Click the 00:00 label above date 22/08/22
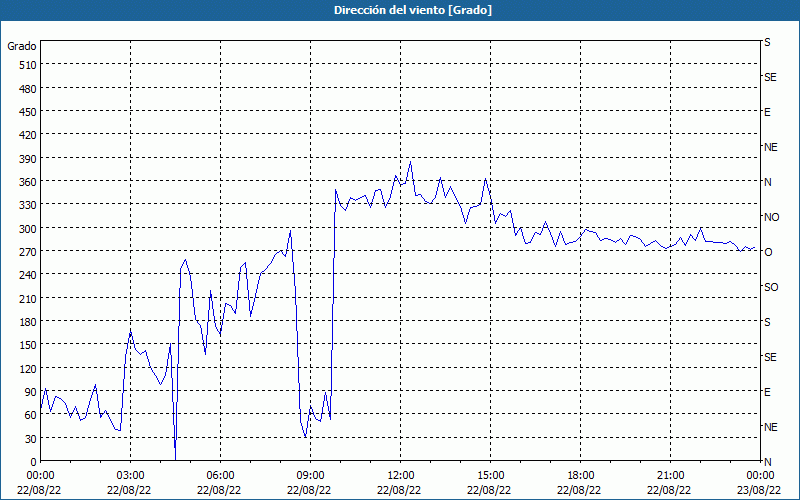This screenshot has width=800, height=500. click(40, 476)
